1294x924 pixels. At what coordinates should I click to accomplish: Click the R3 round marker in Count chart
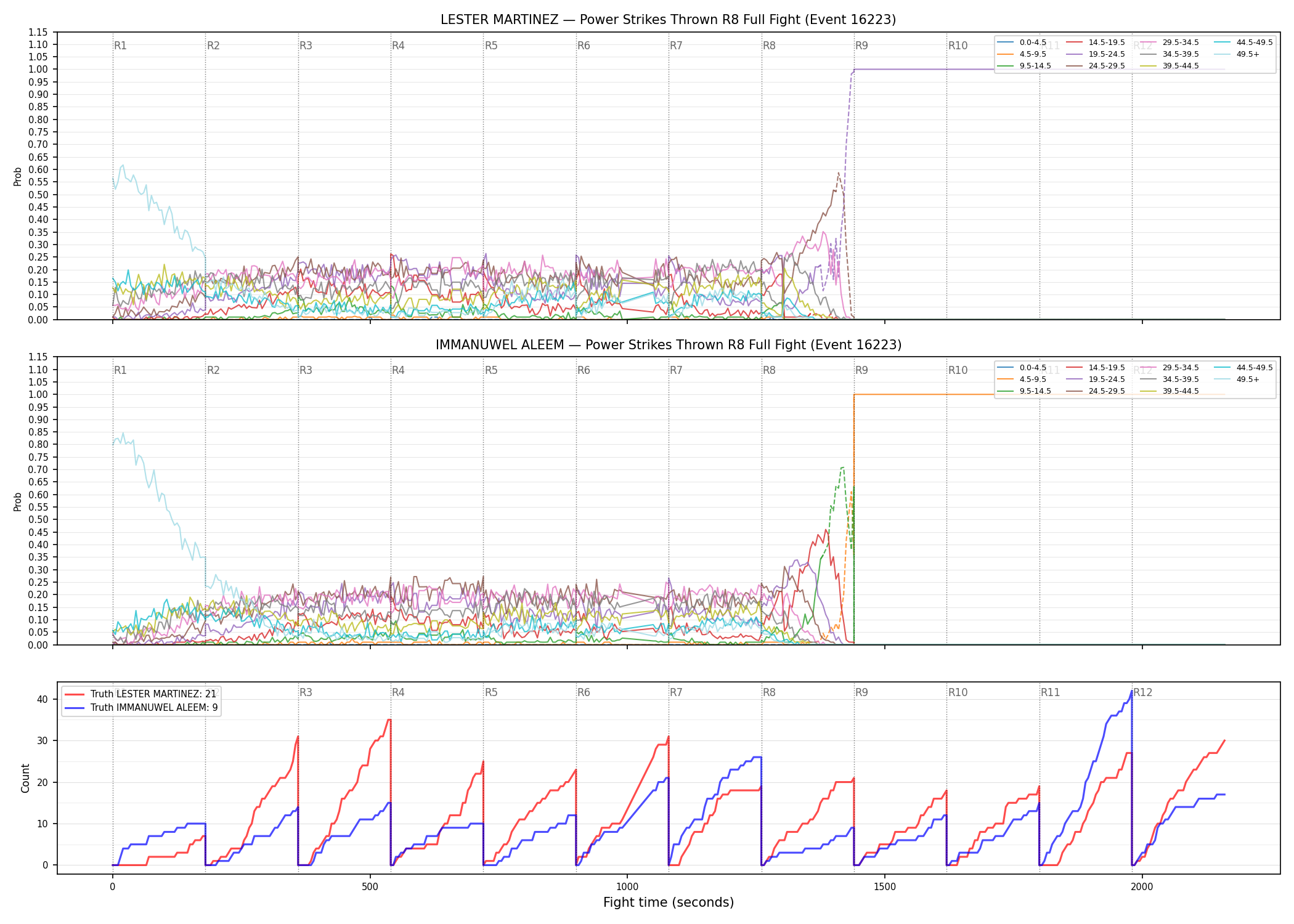(306, 692)
